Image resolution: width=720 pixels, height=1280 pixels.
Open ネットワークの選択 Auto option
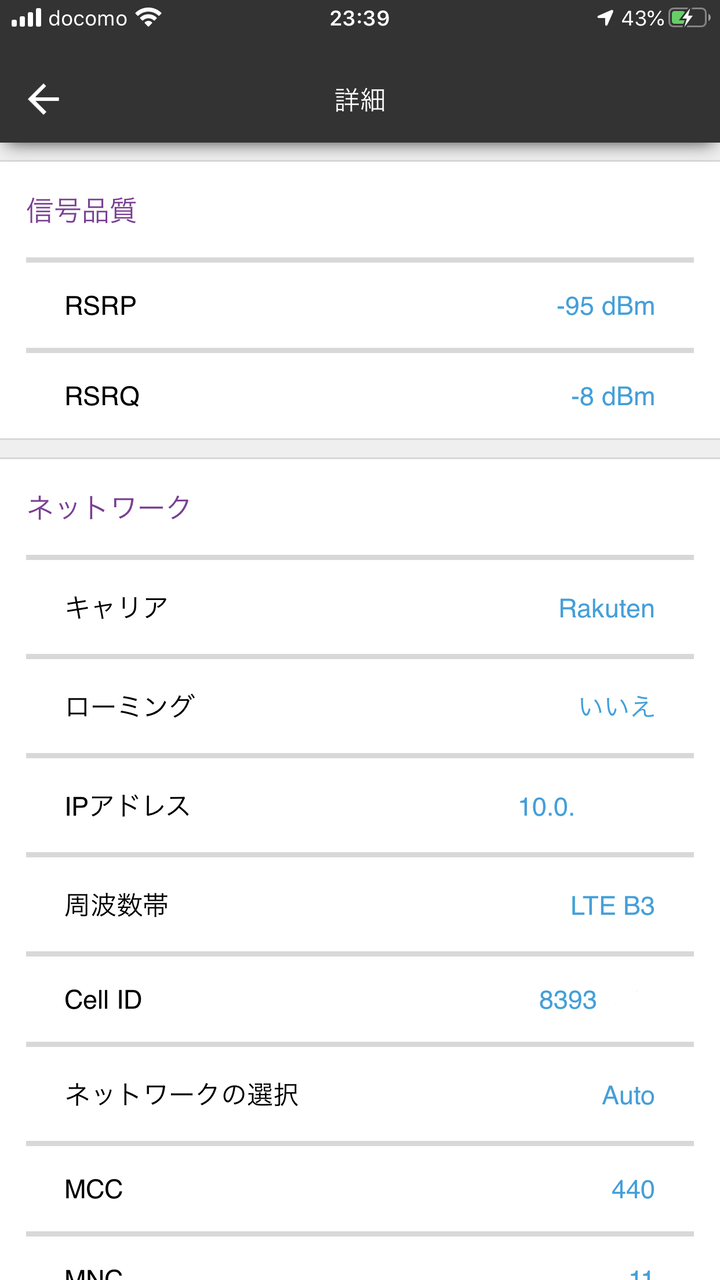click(x=360, y=1095)
